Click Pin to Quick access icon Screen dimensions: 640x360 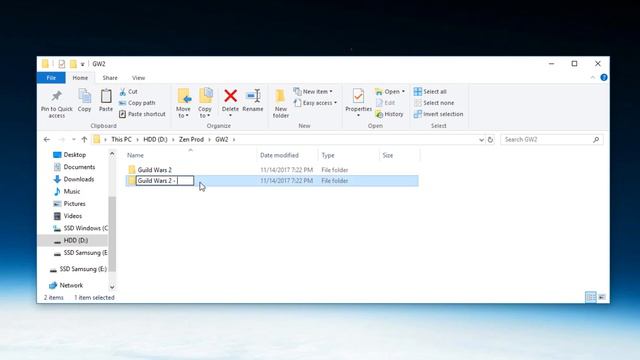pyautogui.click(x=57, y=96)
